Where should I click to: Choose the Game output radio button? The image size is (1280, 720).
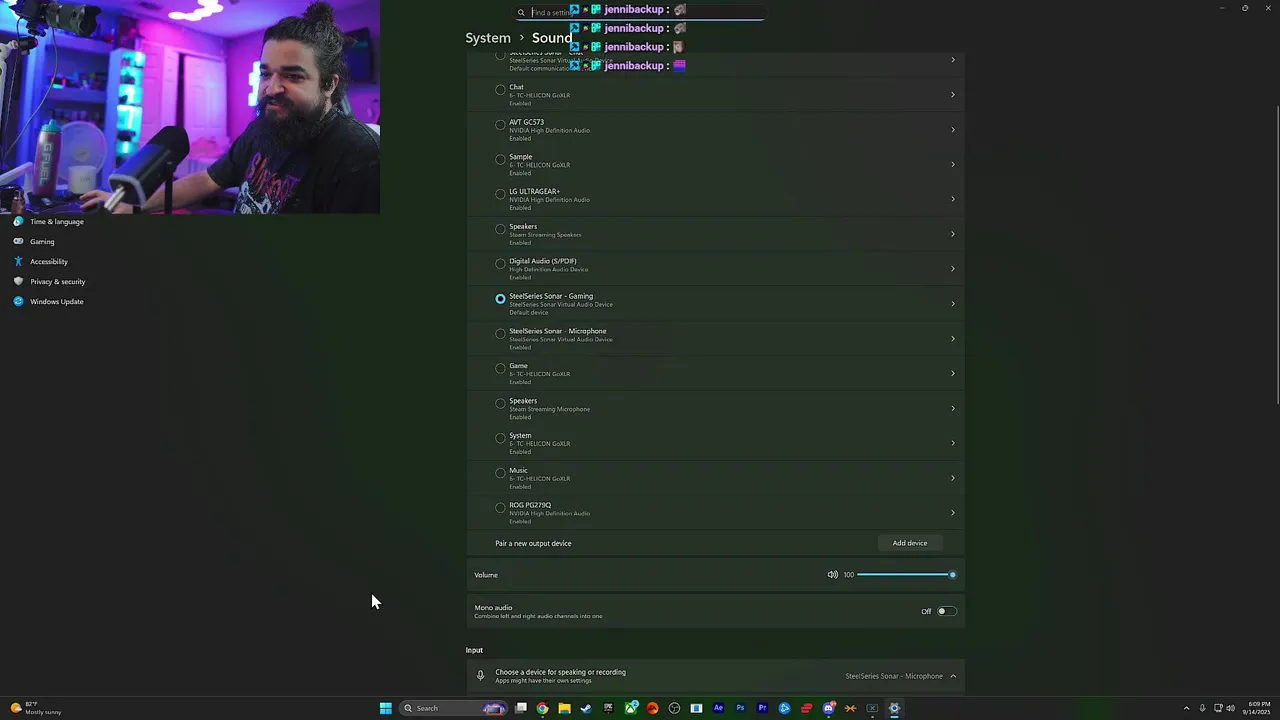(500, 368)
